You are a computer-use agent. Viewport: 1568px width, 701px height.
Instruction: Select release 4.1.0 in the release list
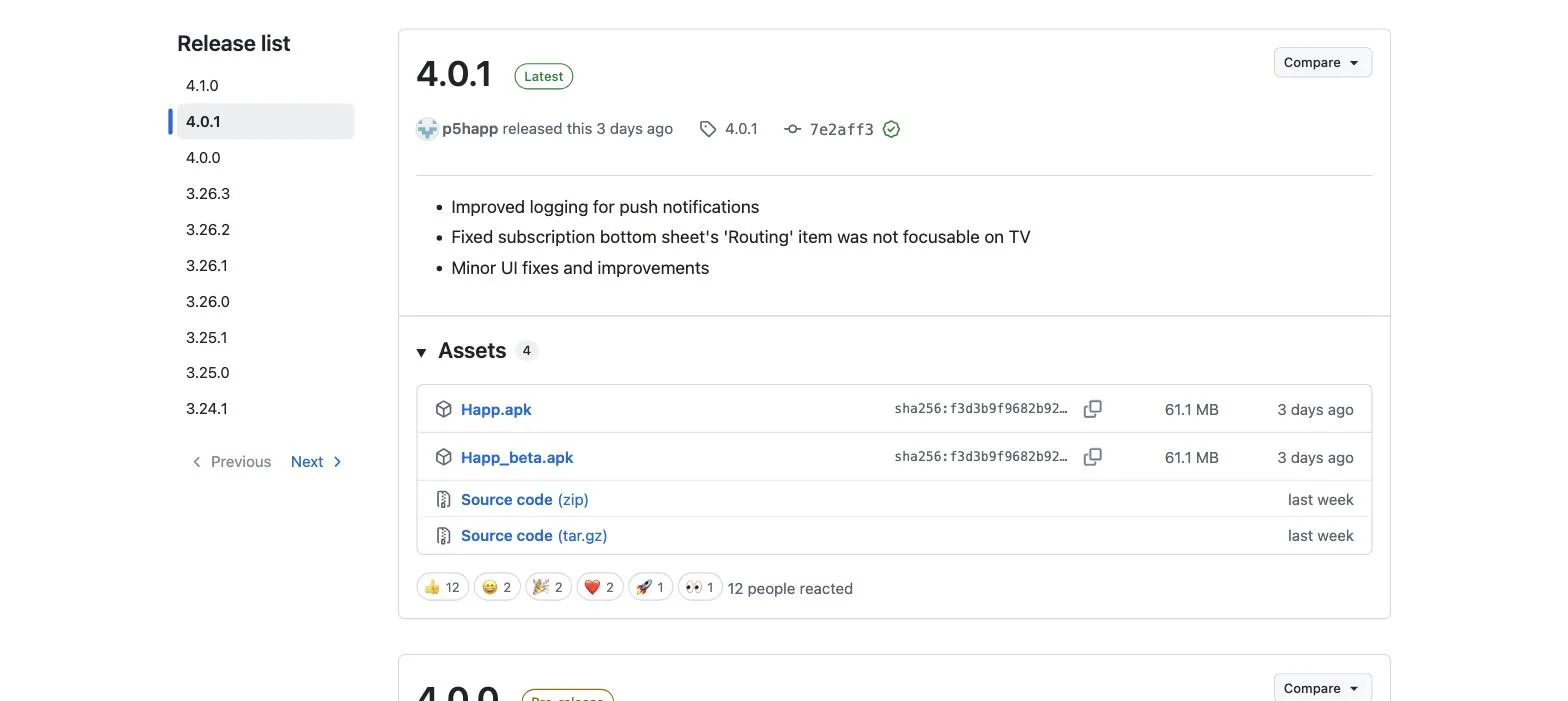click(265, 86)
